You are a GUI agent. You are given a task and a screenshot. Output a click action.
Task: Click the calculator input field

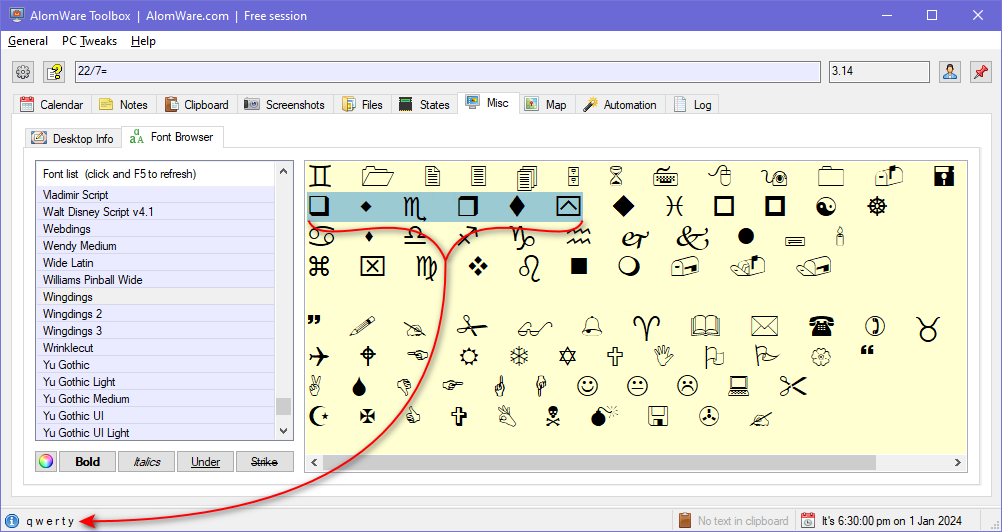[446, 72]
